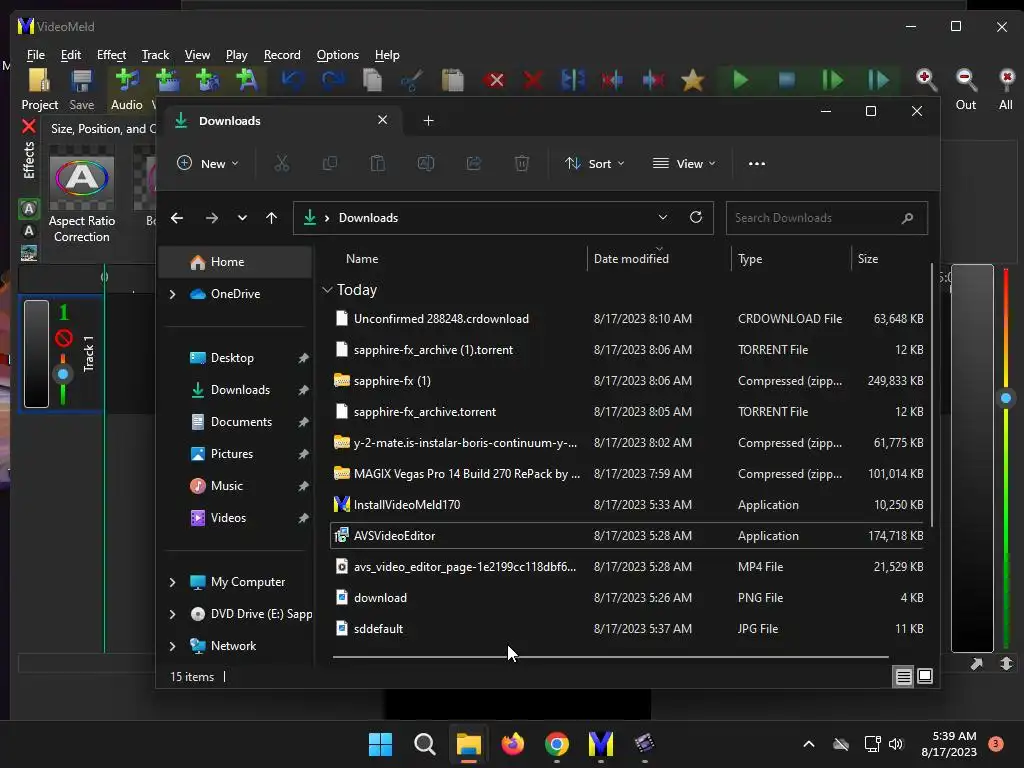
Task: Select the Aspect Ratio Correction effect thumbnail
Action: coord(82,179)
